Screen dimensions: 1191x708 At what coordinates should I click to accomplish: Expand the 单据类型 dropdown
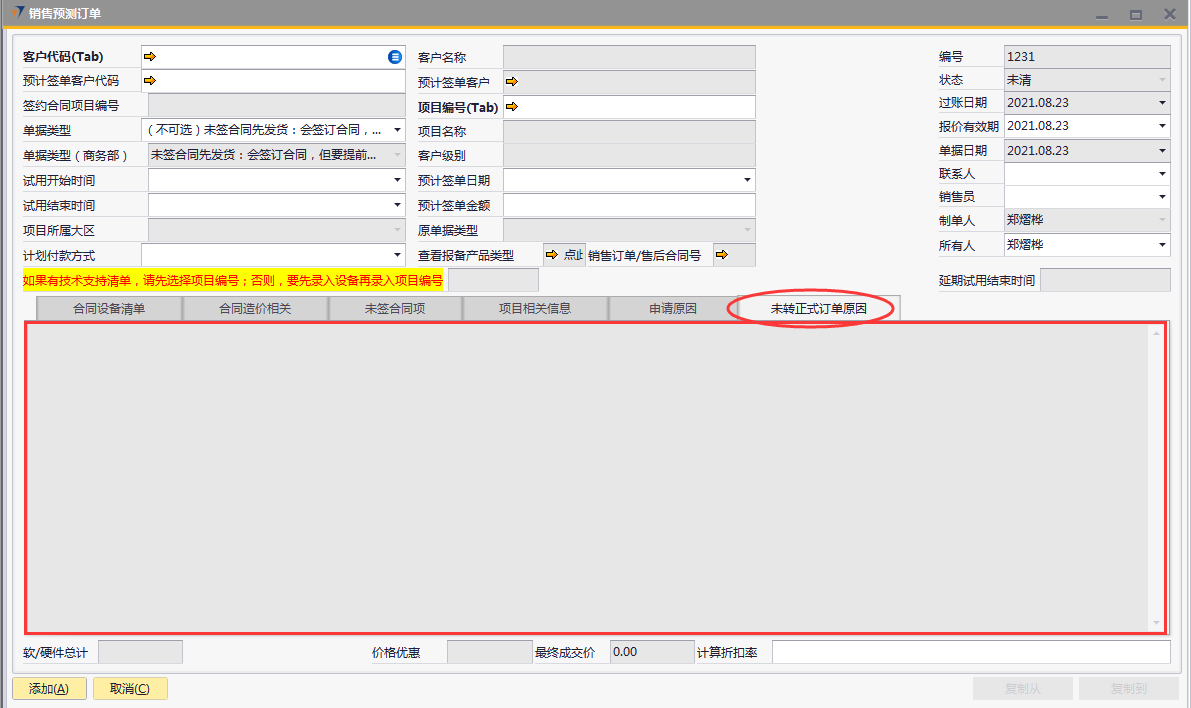(397, 130)
